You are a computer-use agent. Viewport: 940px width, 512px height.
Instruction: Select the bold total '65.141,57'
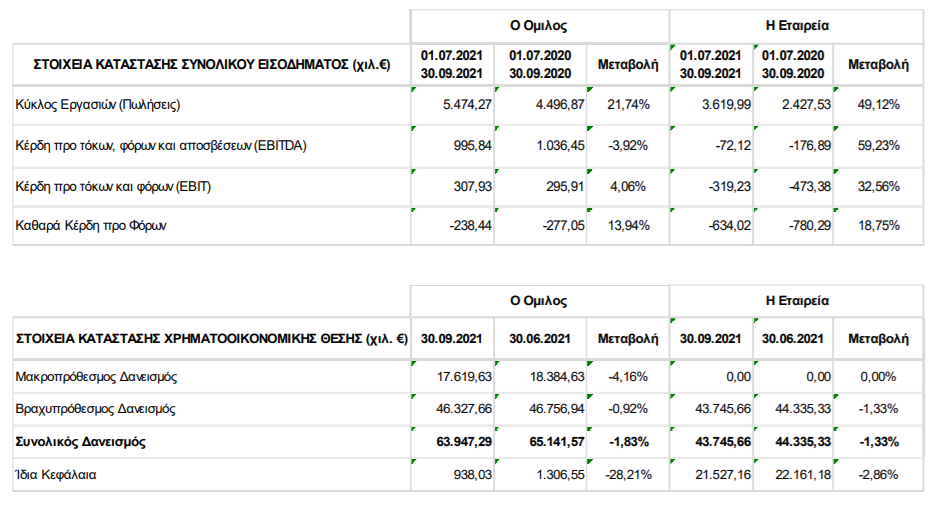click(x=557, y=442)
